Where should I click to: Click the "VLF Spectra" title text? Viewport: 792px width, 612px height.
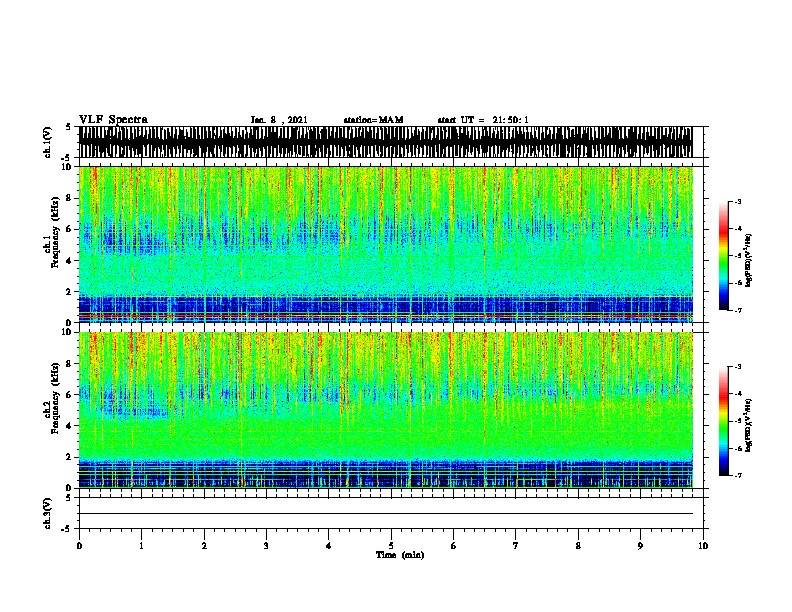[113, 120]
